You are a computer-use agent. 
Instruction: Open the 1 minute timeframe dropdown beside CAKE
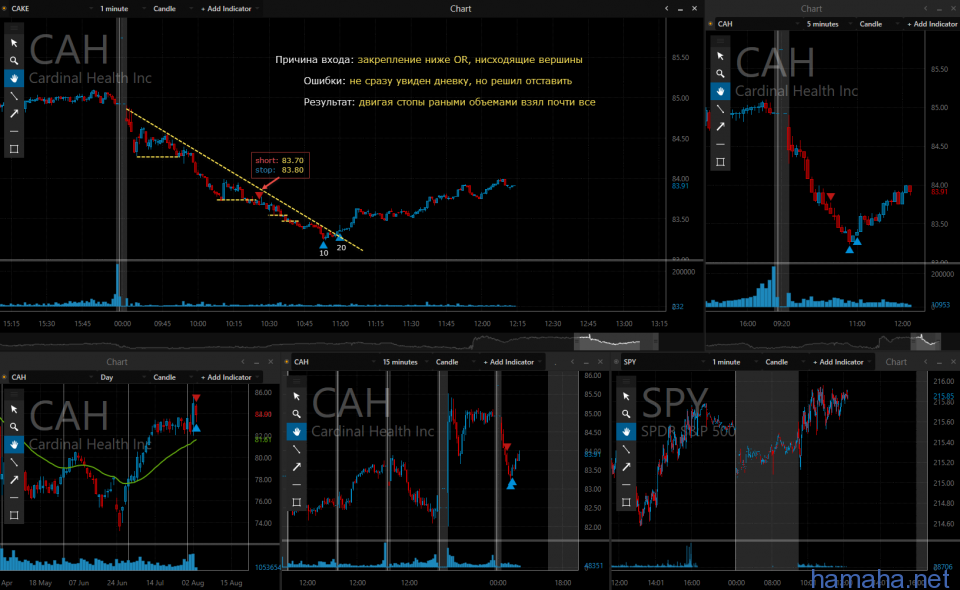point(121,9)
